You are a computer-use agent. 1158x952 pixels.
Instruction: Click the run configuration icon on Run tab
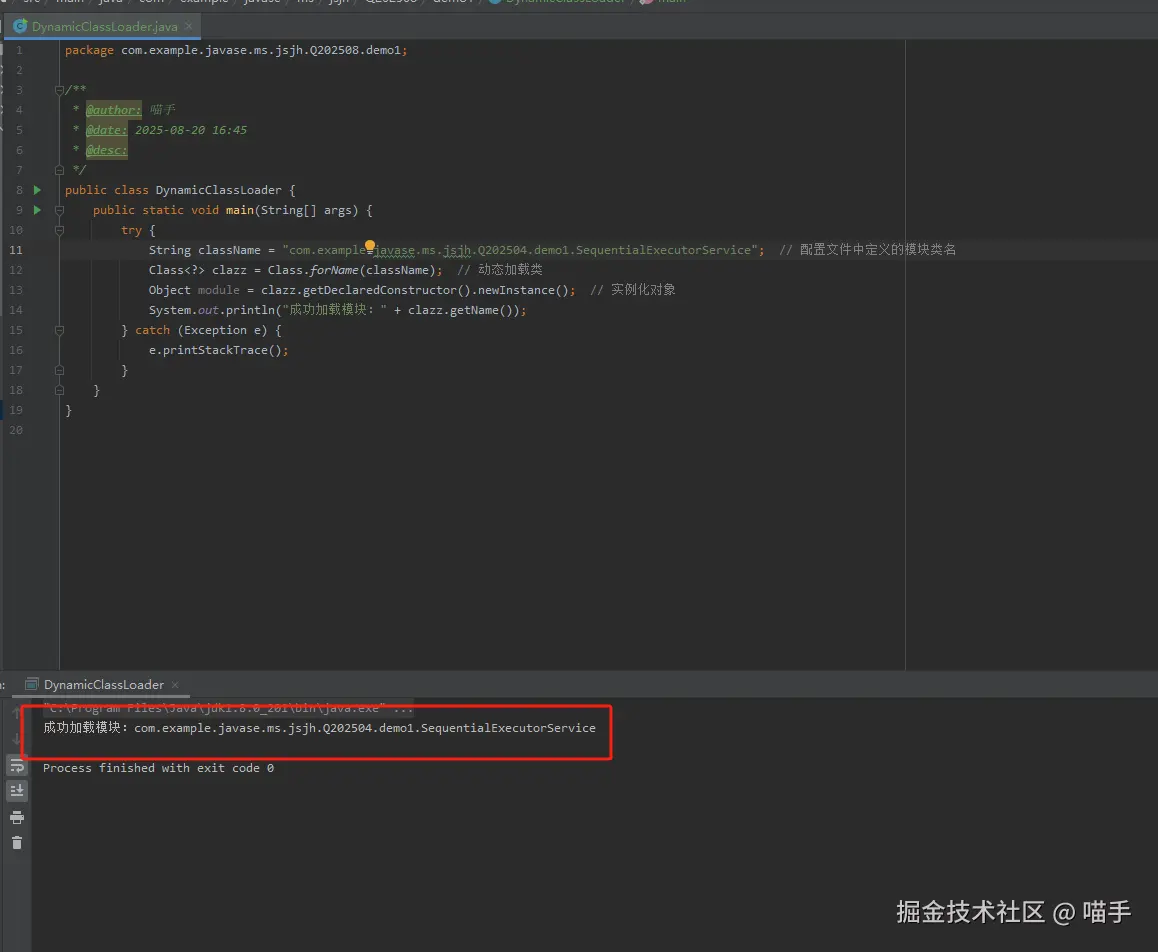[32, 685]
